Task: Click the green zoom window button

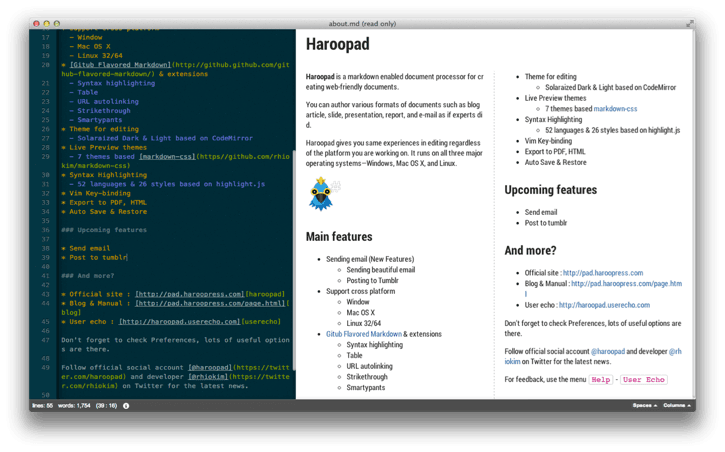Action: [57, 22]
